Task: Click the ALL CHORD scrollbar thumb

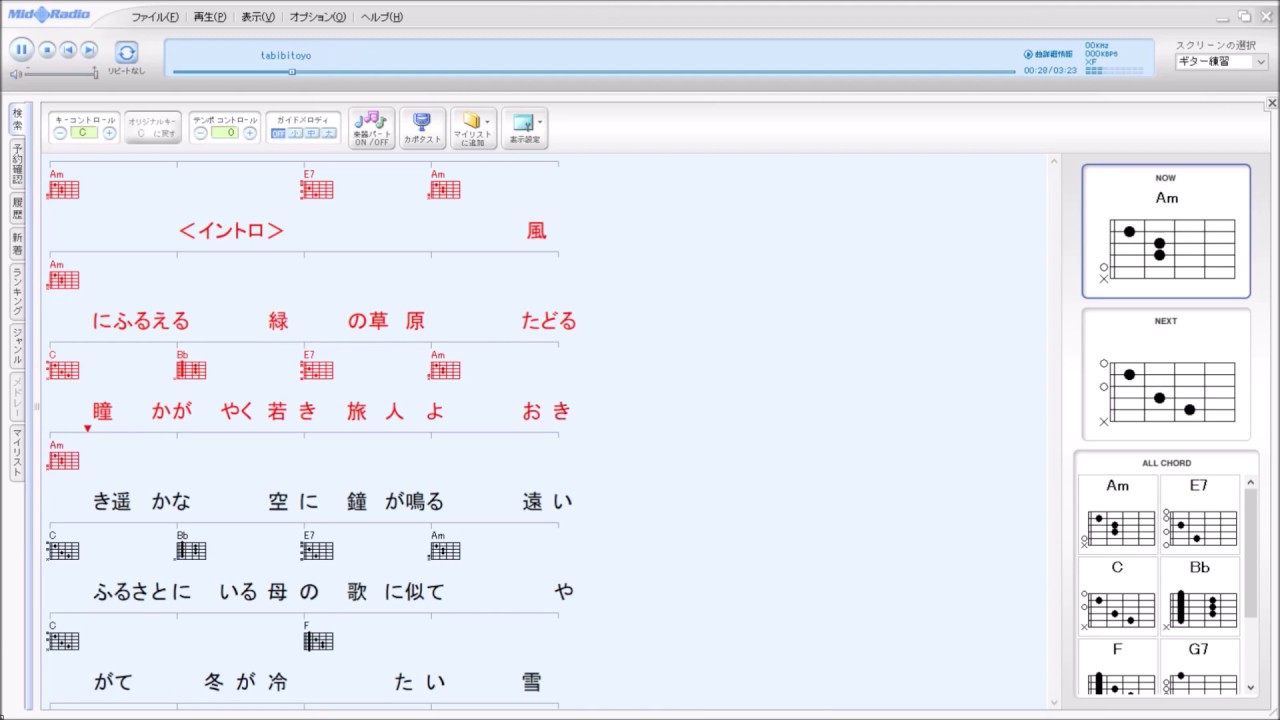Action: [1250, 552]
